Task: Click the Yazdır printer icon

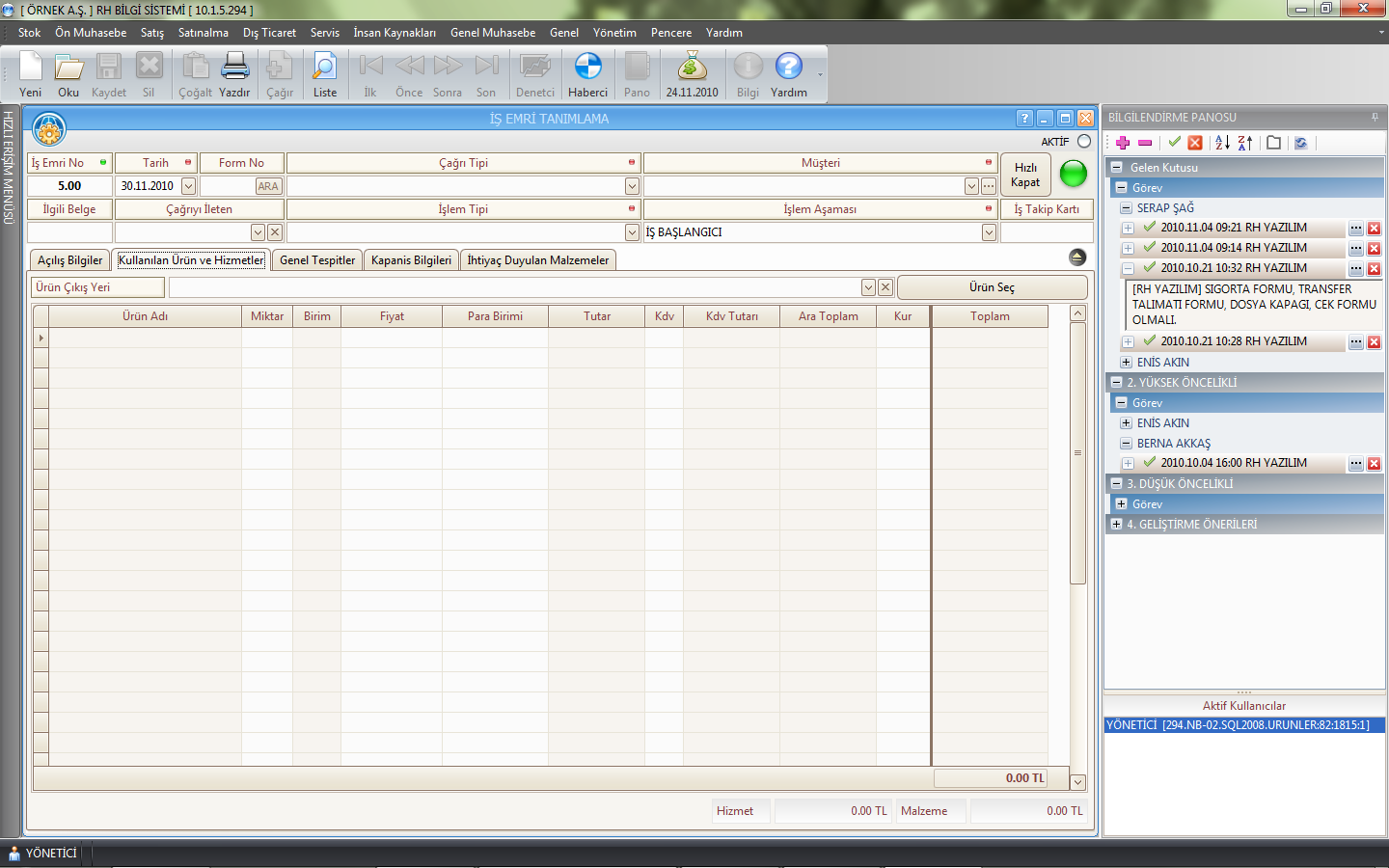Action: (x=234, y=68)
